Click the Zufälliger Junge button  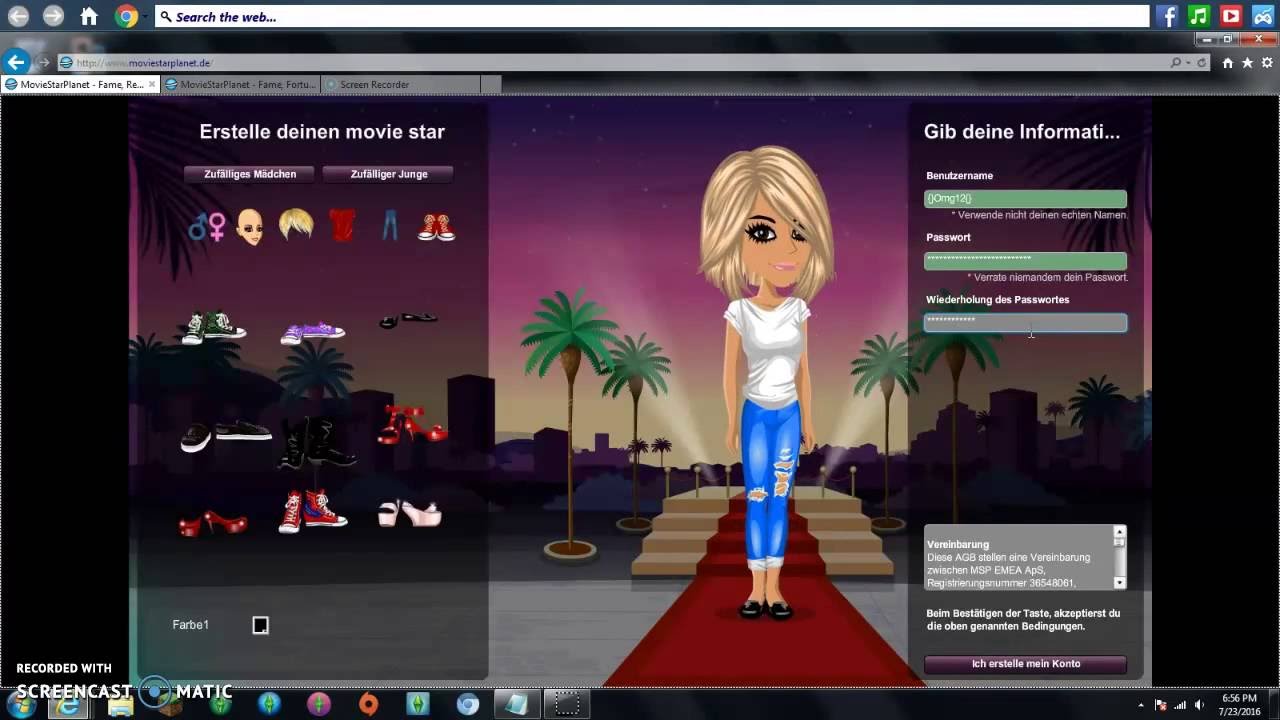[x=389, y=174]
